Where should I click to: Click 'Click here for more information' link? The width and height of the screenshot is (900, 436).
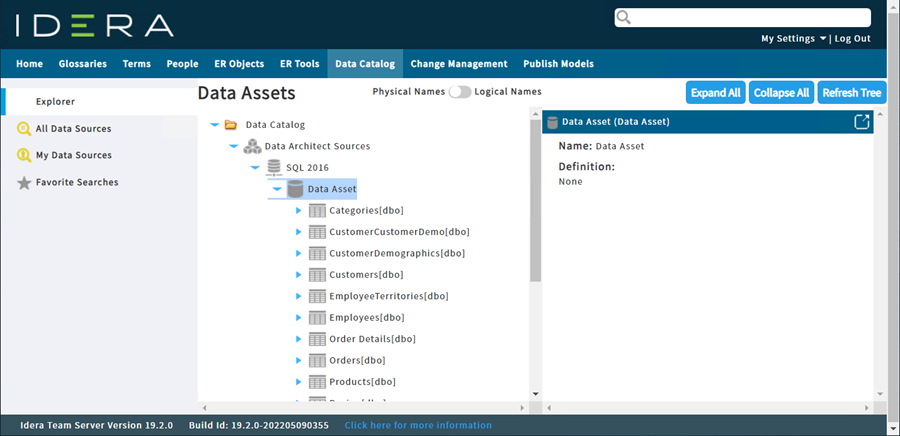(418, 426)
